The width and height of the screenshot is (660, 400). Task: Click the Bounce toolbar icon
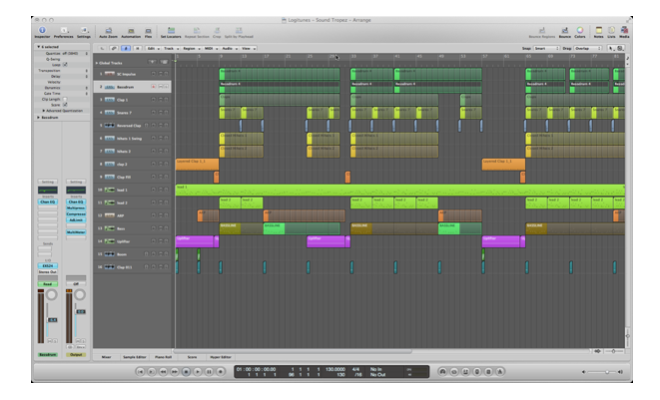coord(564,32)
